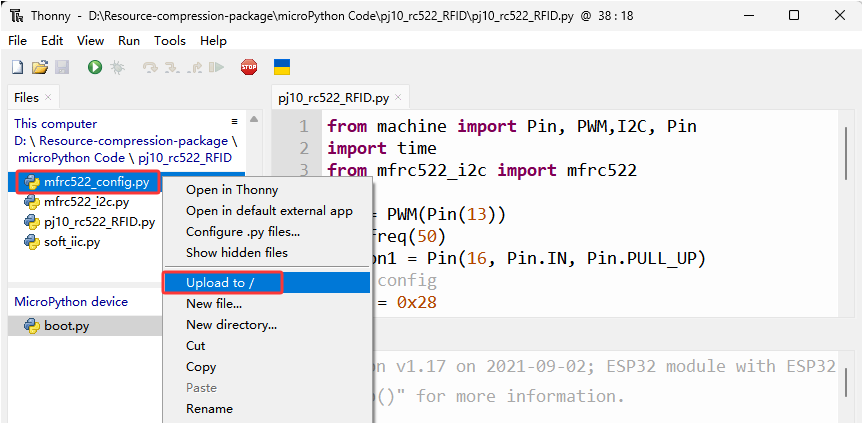
Task: Click the Resource-compression-package path link
Action: (x=134, y=141)
